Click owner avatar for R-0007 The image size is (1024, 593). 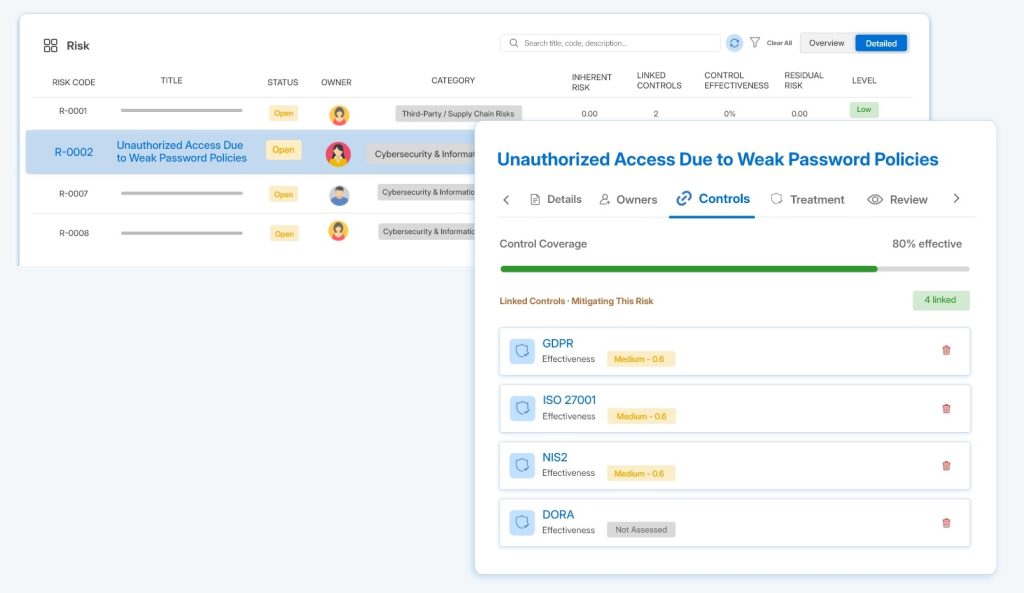(339, 195)
